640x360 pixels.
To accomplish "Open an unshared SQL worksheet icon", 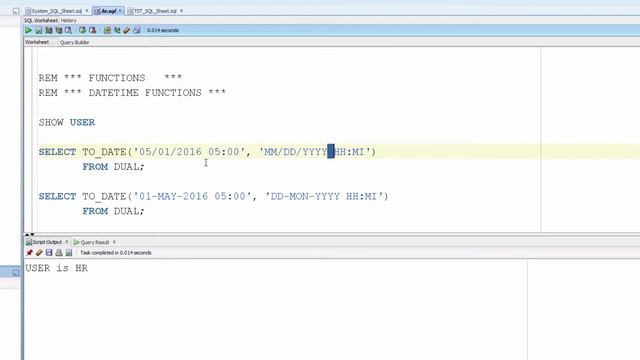I will pyautogui.click(x=107, y=30).
